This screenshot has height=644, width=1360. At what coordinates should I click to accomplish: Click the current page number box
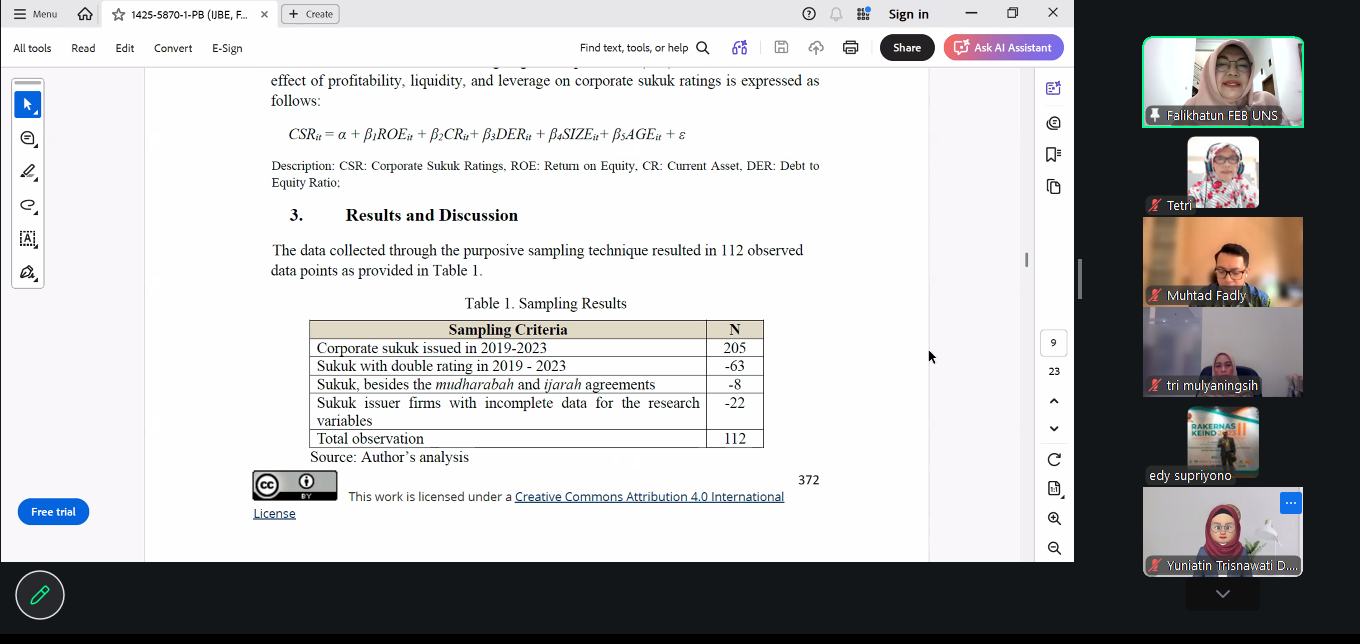click(1053, 343)
